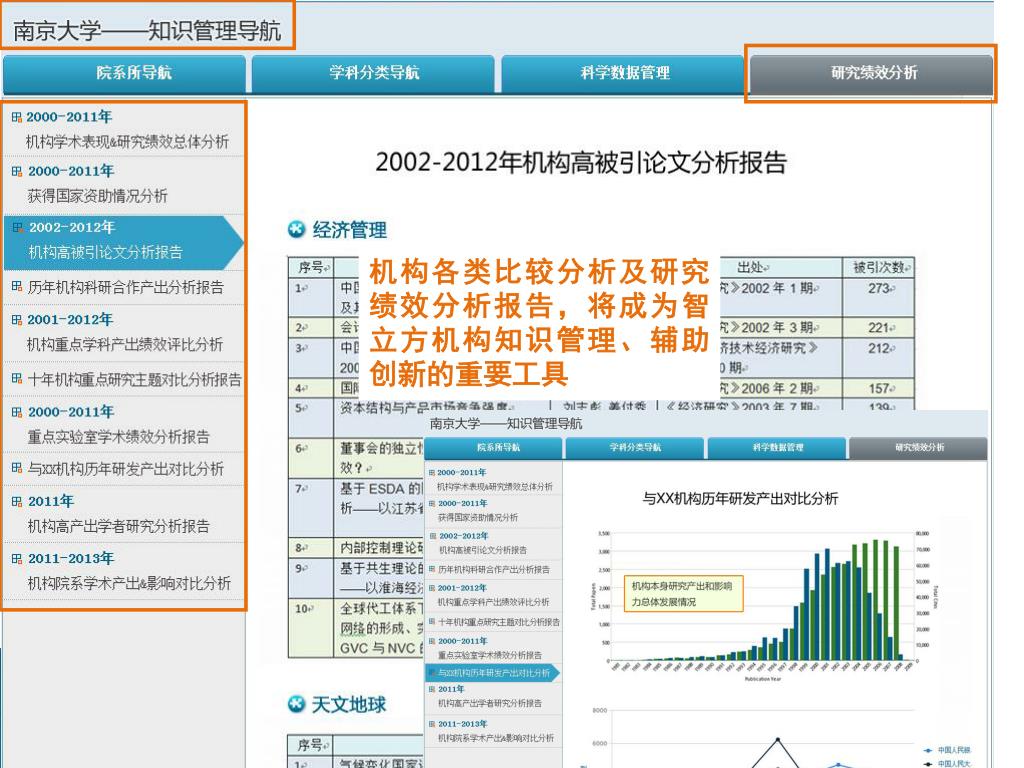The image size is (1024, 768).
Task: Expand icon beside 历年机构科研合作产出分析报告
Action: (x=17, y=286)
